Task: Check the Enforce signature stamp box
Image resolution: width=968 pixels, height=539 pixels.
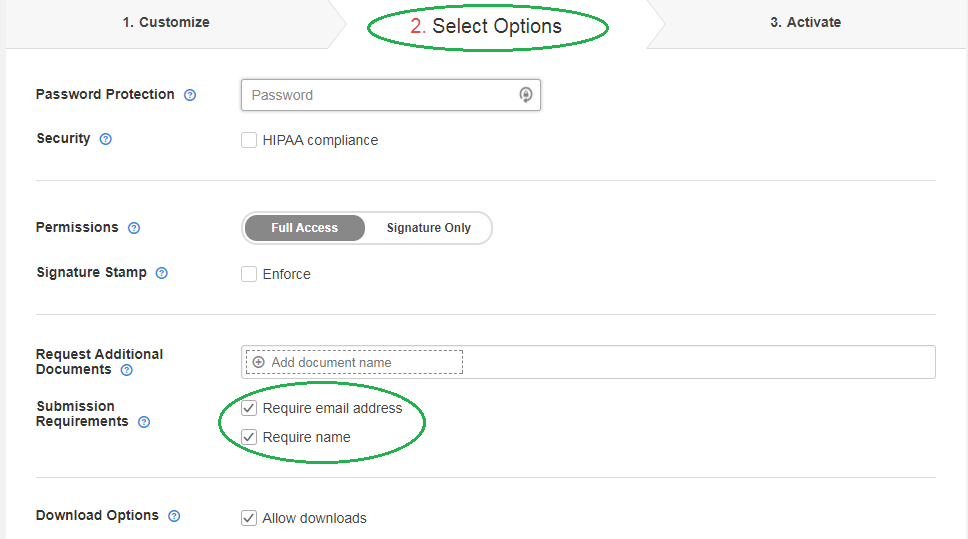Action: coord(249,274)
